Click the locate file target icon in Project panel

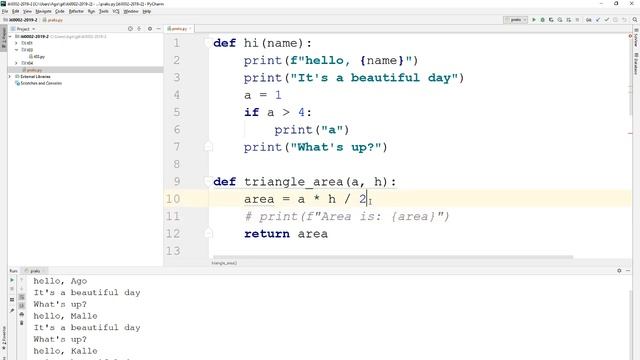[130, 29]
